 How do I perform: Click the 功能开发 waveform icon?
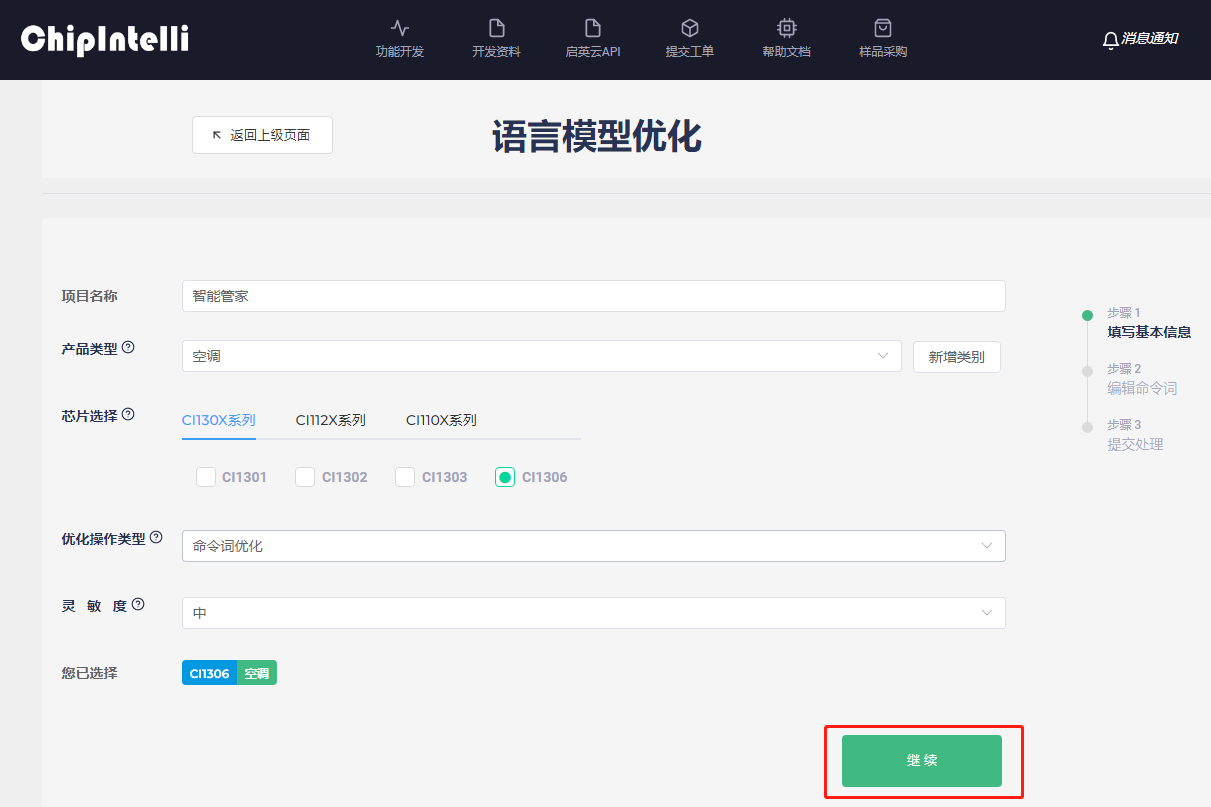400,28
